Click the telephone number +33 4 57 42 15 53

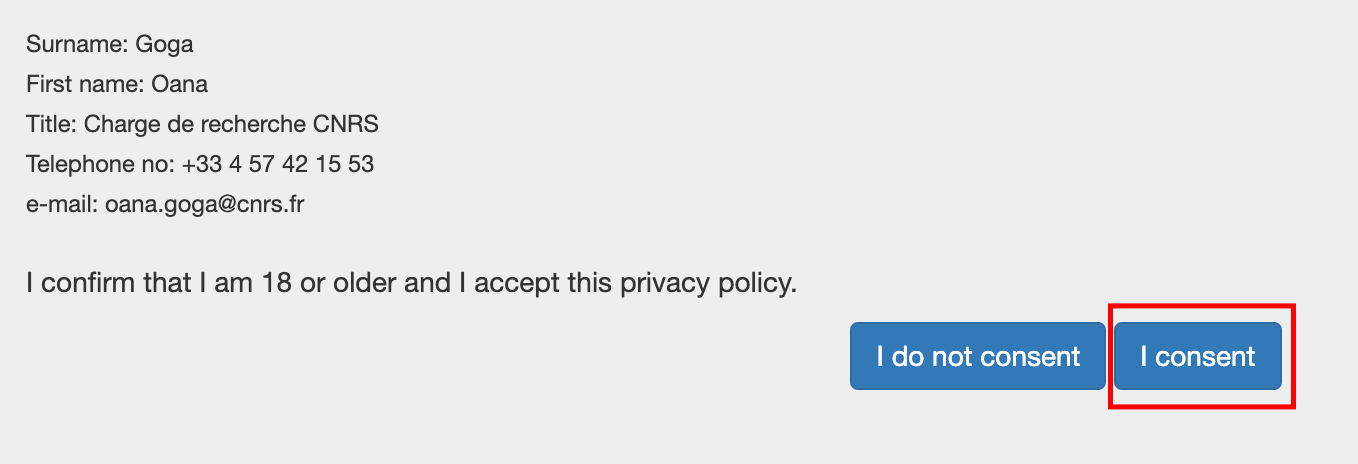pyautogui.click(x=278, y=164)
